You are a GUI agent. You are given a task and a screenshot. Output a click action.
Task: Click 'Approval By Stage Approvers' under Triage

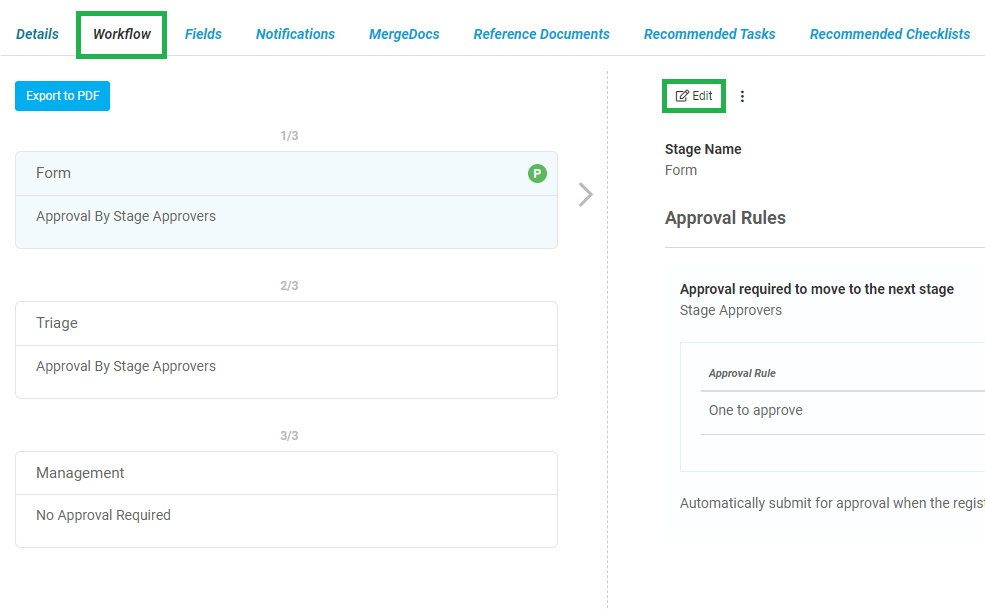[x=126, y=366]
